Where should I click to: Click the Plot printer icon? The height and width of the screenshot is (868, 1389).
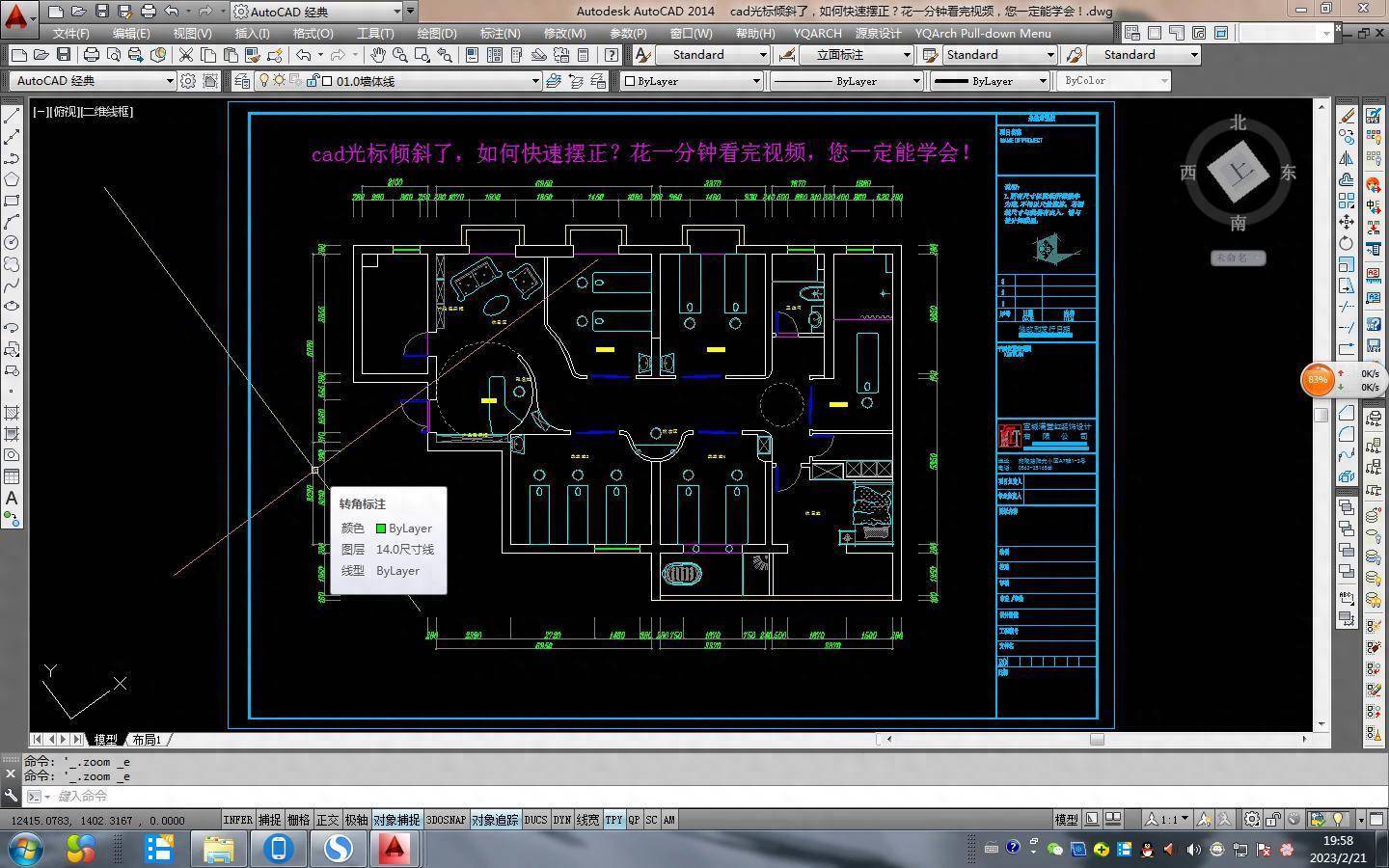91,55
